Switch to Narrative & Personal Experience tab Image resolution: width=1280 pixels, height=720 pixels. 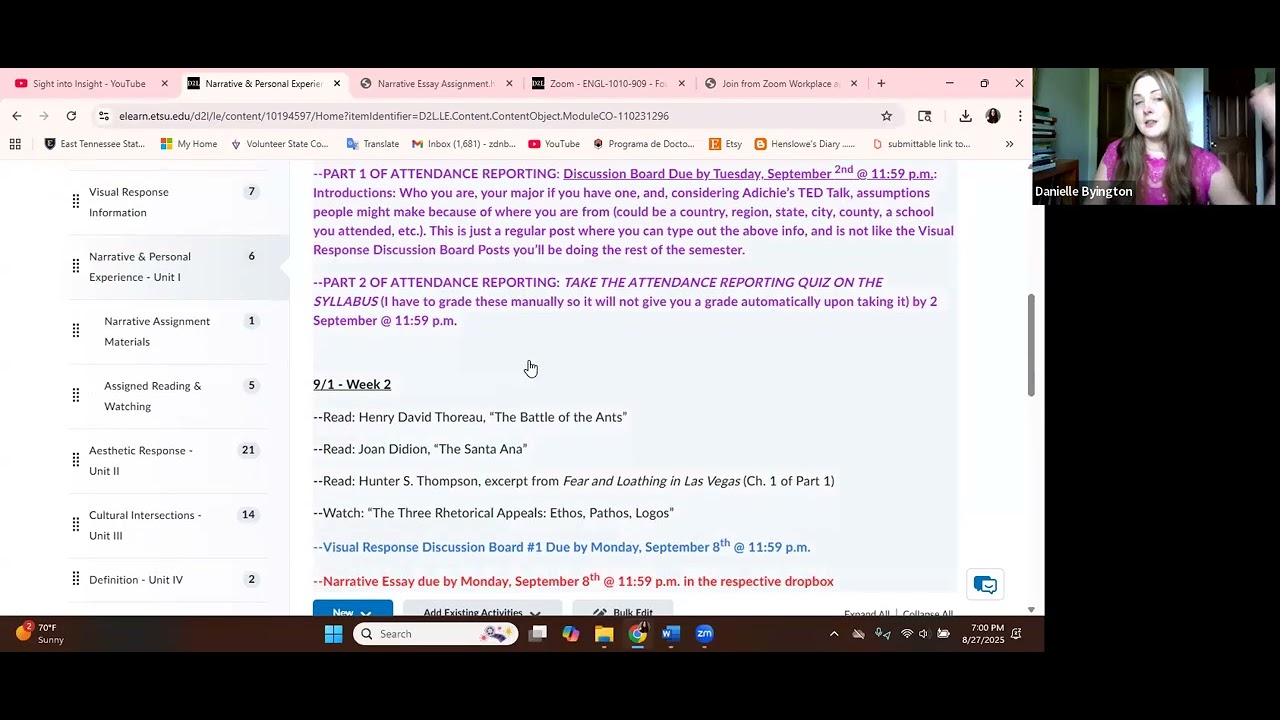click(x=263, y=84)
